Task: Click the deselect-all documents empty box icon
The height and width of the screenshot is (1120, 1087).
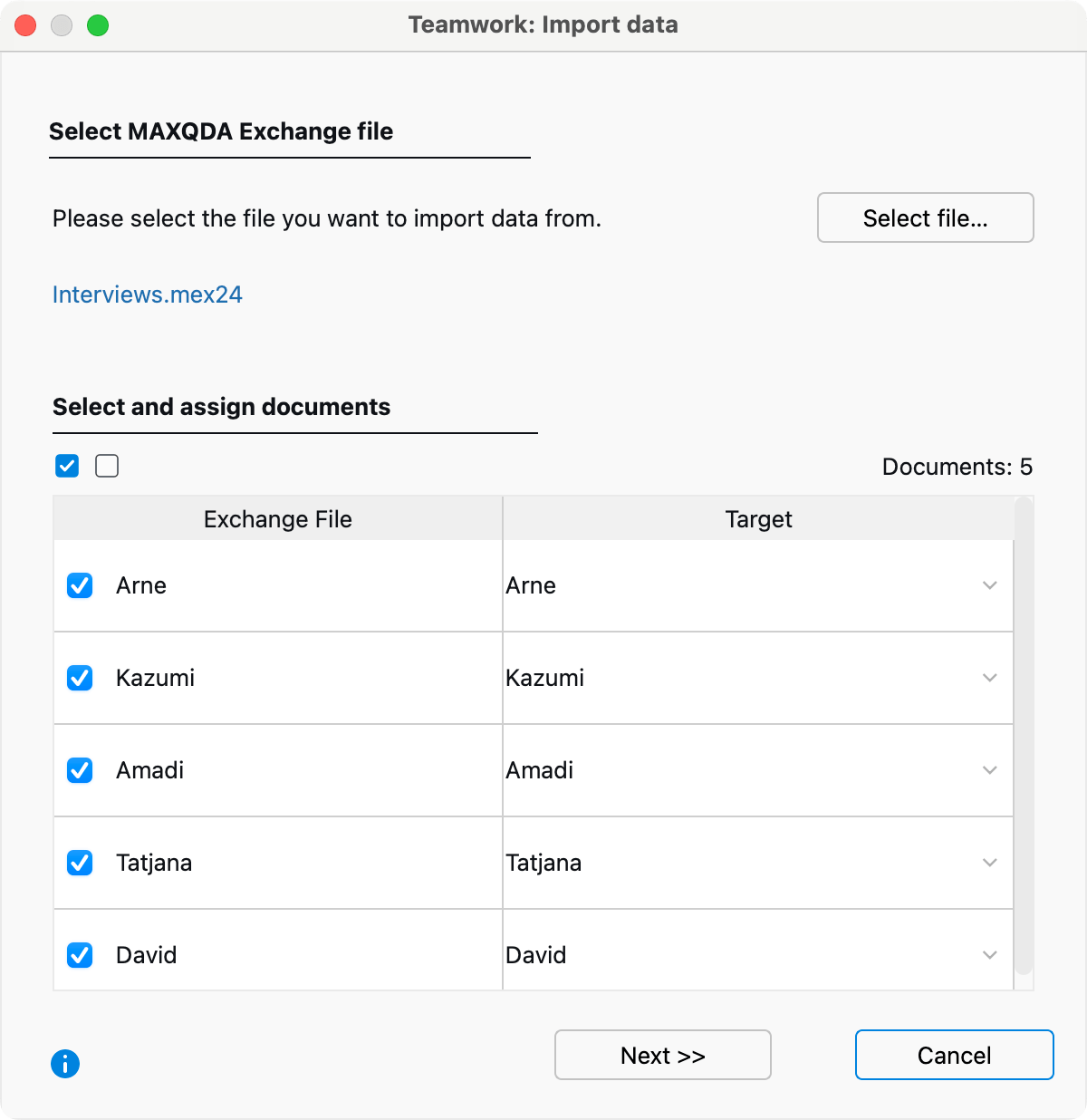Action: (x=107, y=466)
